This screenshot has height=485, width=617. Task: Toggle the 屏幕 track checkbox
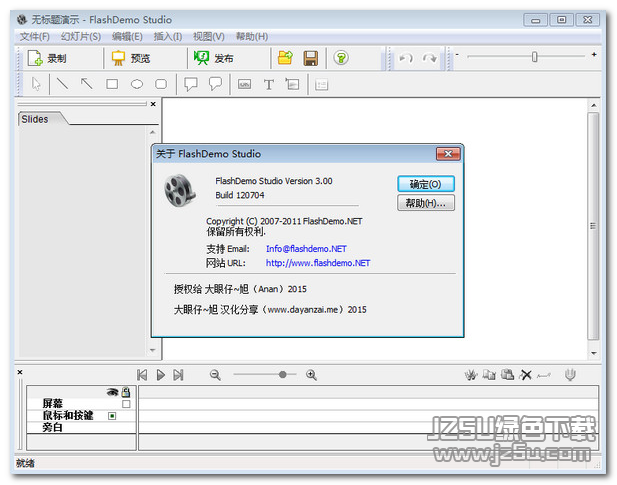point(126,404)
